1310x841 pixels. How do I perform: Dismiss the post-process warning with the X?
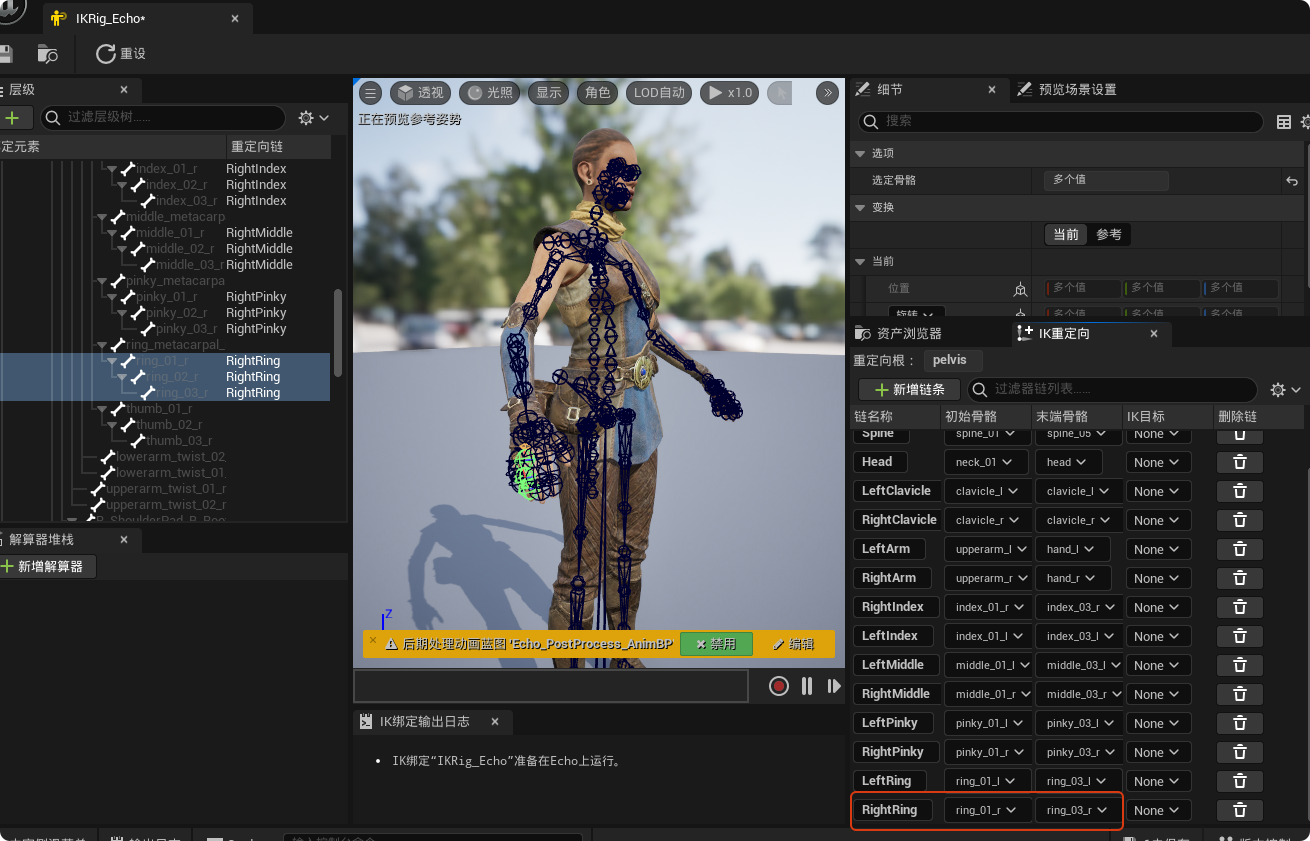pos(373,640)
